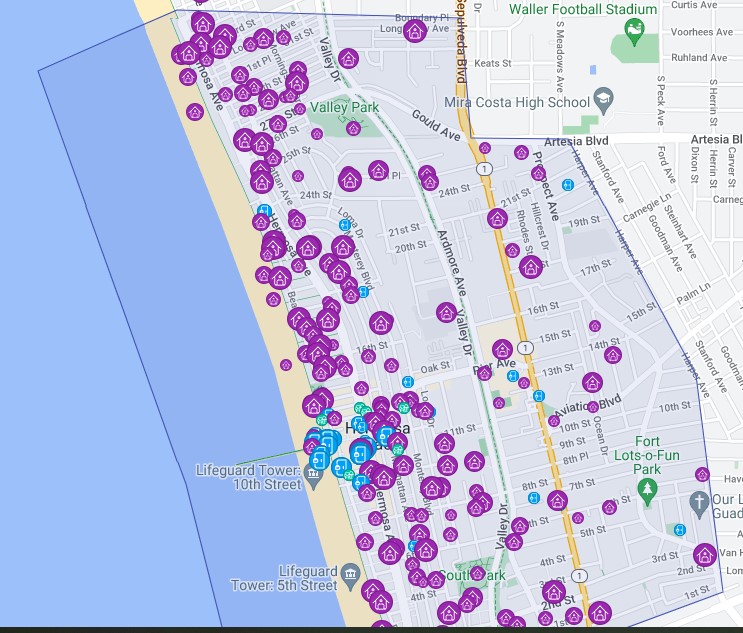The image size is (743, 633).
Task: Select the Ardmore Ave street label
Action: (452, 263)
